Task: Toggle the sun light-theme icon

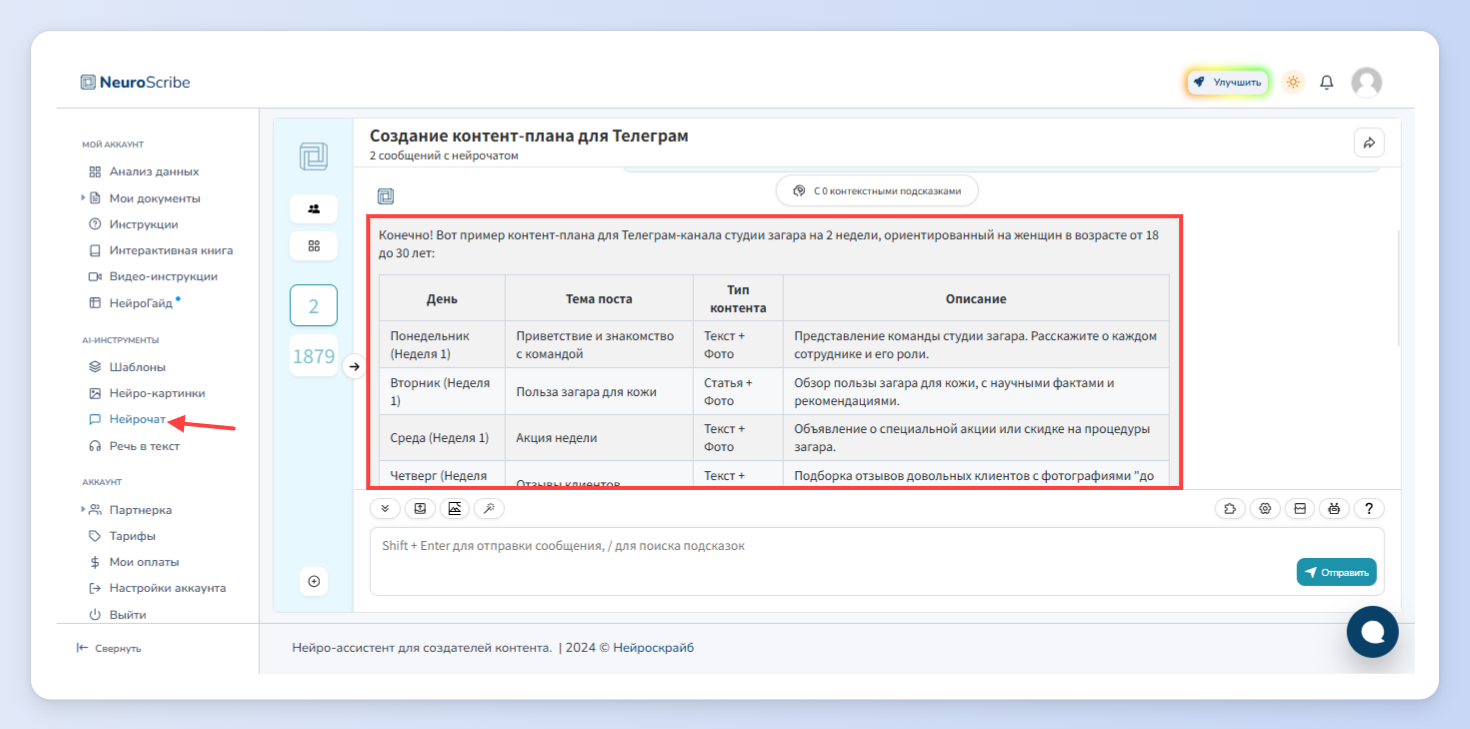Action: [1293, 82]
